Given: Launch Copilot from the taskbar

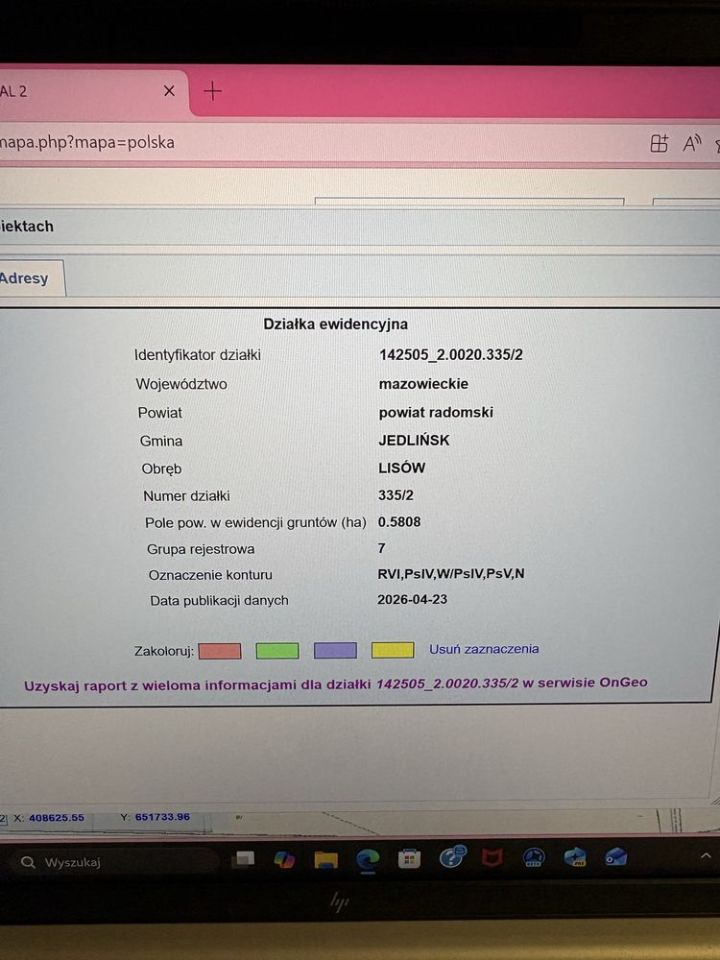Looking at the screenshot, I should click(284, 859).
